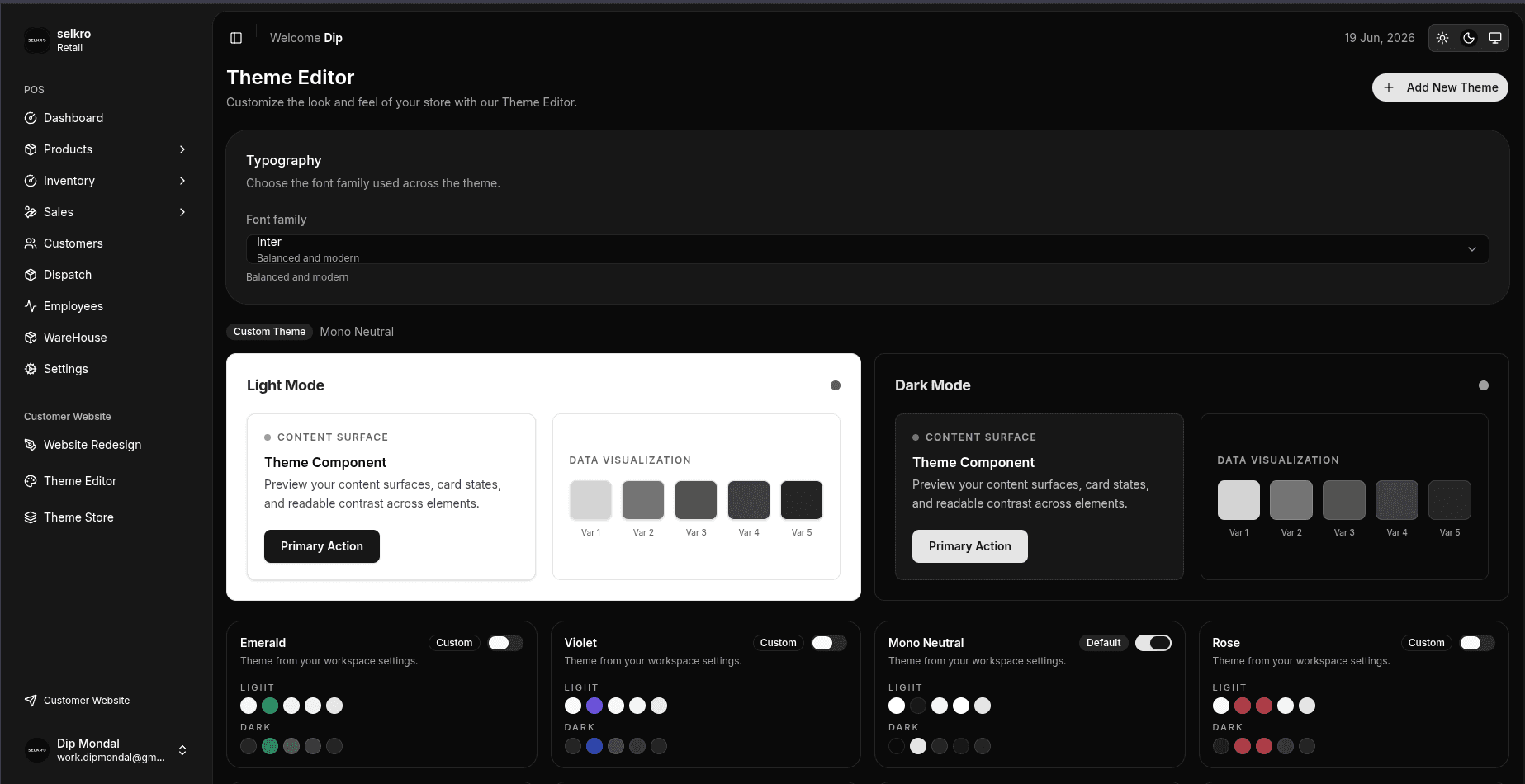The image size is (1525, 784).
Task: Enable the Emerald theme toggle
Action: click(505, 643)
